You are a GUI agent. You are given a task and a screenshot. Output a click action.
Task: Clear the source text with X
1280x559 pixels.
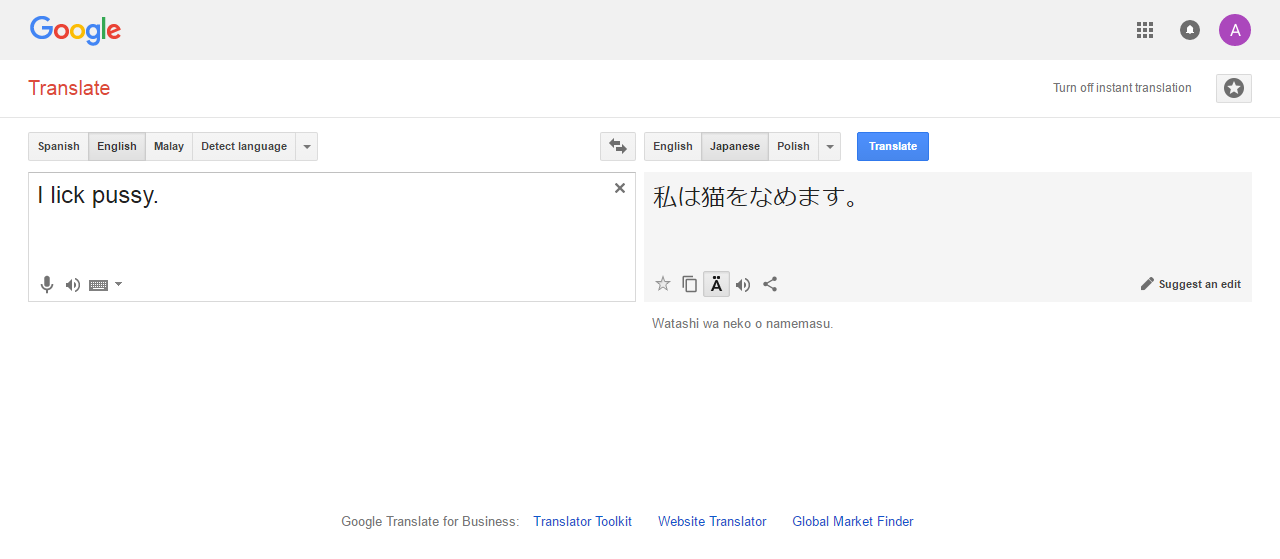619,188
